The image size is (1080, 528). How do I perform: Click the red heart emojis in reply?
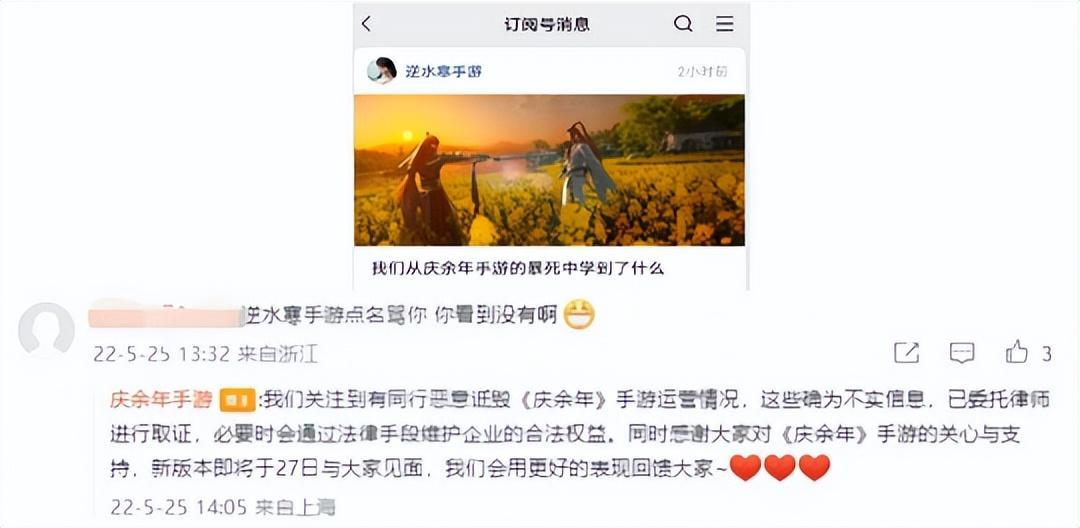point(780,468)
